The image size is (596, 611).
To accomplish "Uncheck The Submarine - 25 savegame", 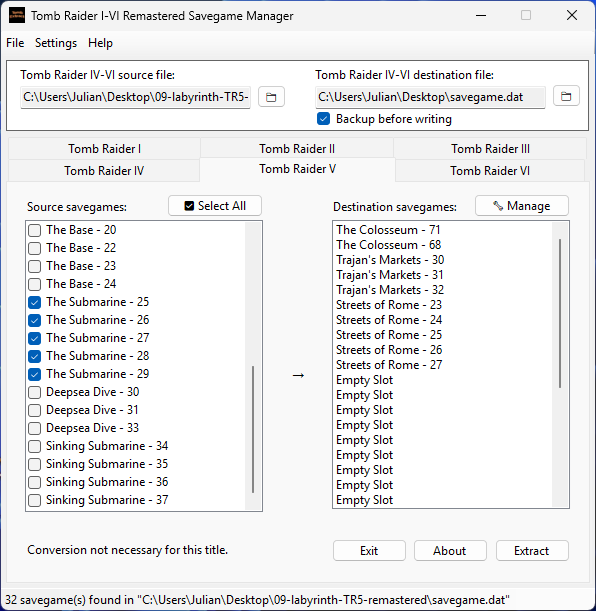I will point(35,302).
